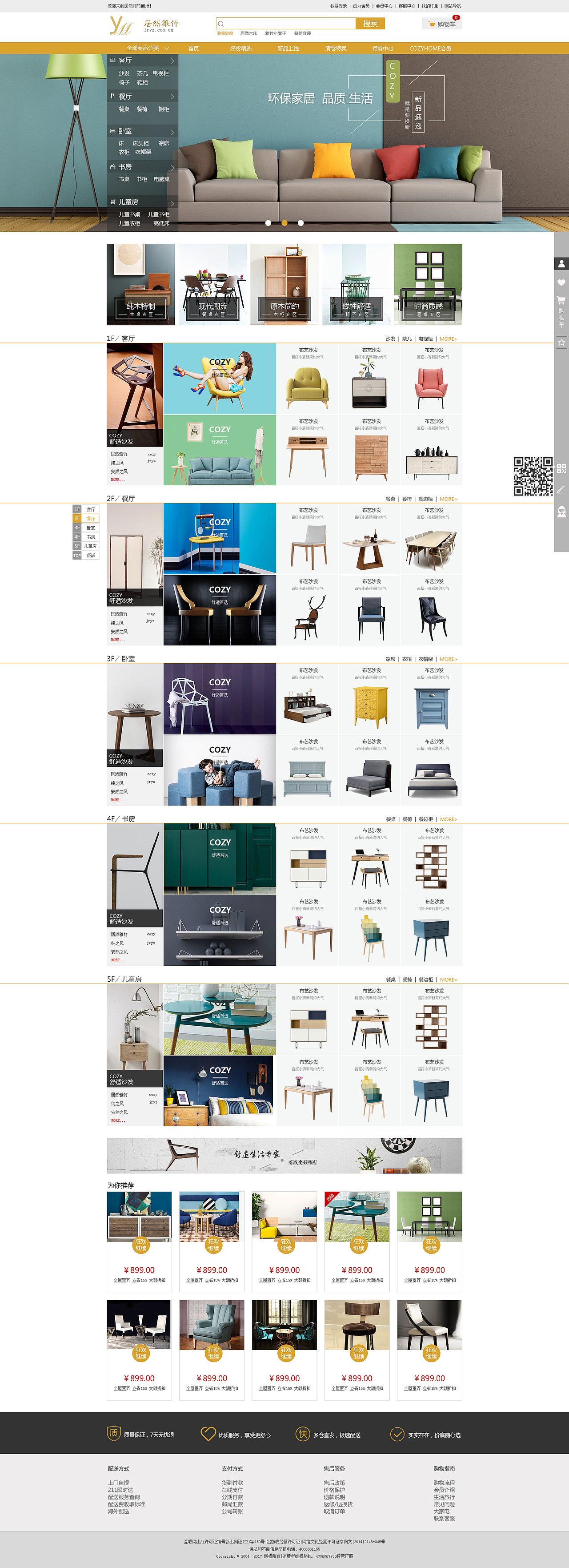Screen dimensions: 569x1568
Task: Click the 居然雅竹 site logo
Action: click(x=144, y=25)
